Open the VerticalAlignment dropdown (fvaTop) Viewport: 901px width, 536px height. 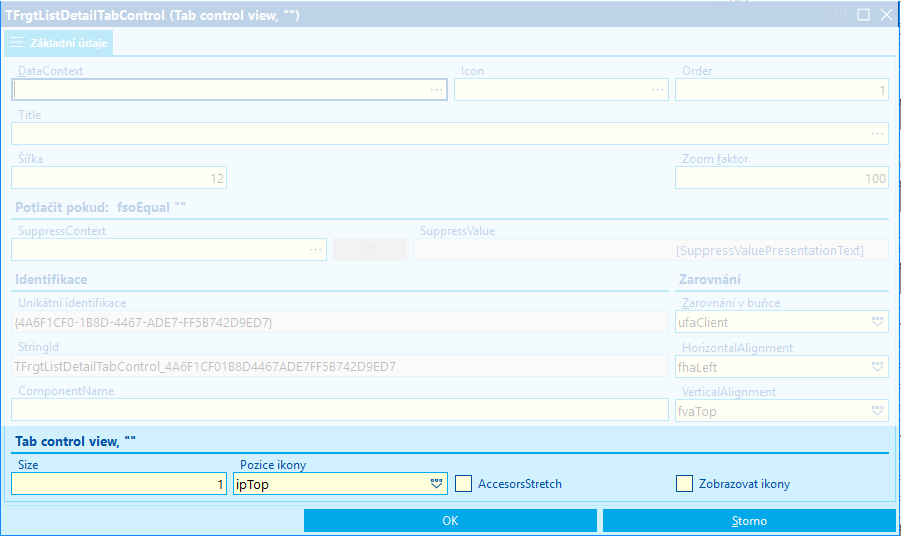pyautogui.click(x=877, y=411)
